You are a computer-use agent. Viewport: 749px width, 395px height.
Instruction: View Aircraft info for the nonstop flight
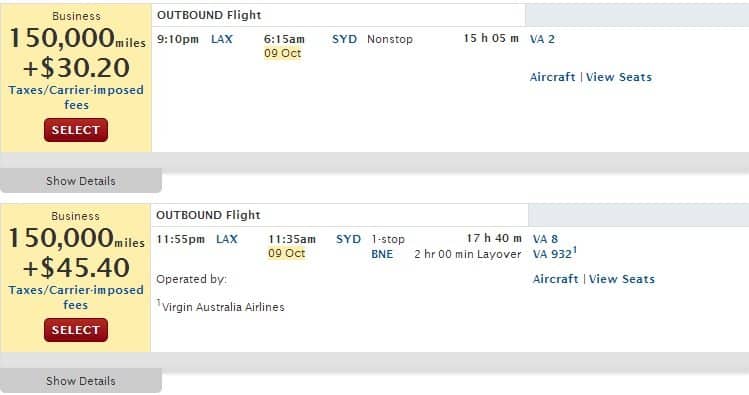[552, 77]
